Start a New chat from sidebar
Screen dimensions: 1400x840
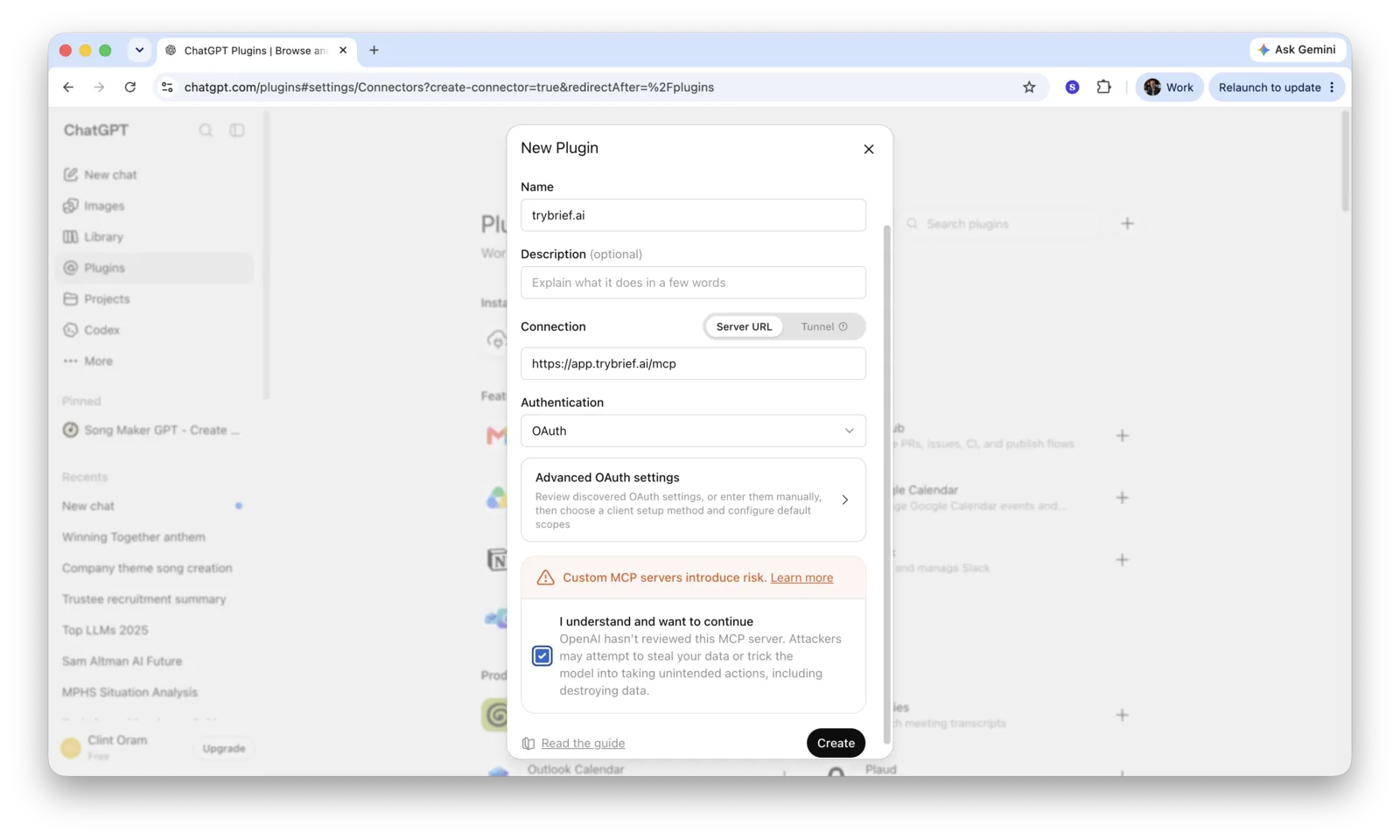click(154, 175)
